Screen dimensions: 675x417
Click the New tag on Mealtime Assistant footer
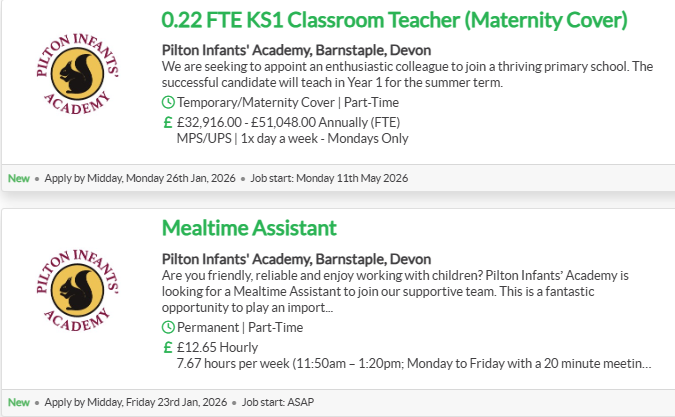19,403
